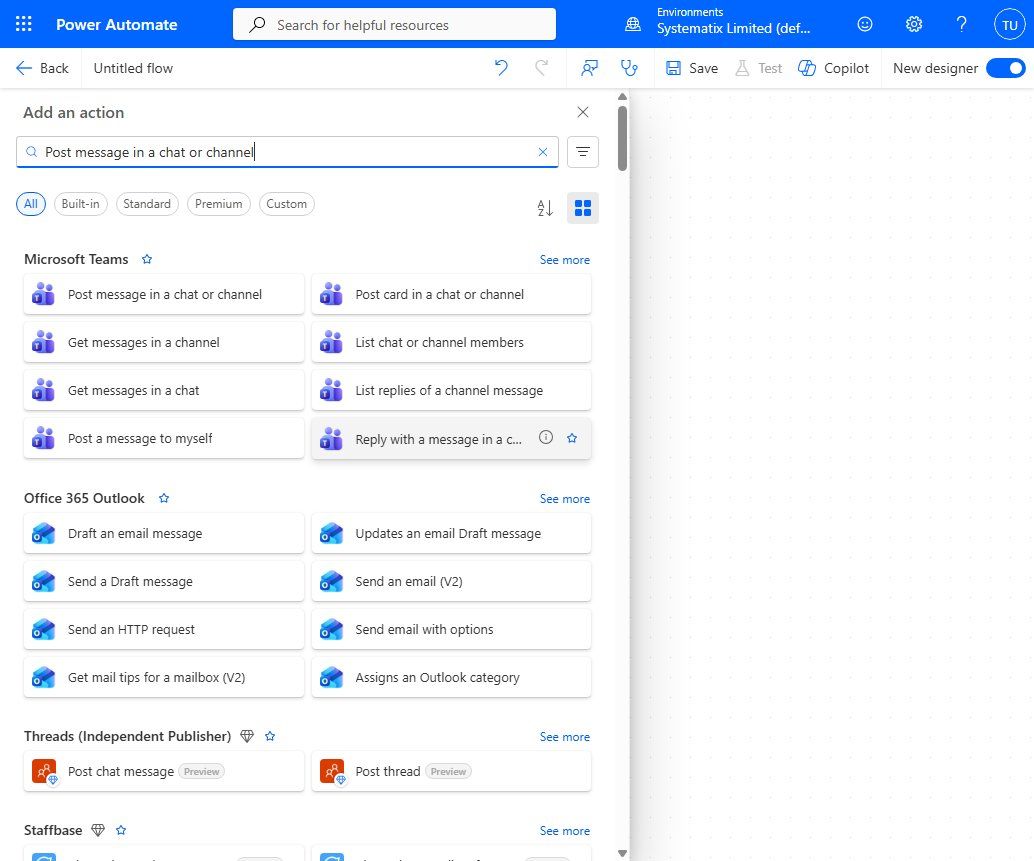Image resolution: width=1034 pixels, height=861 pixels.
Task: Open the app launcher waffle icon
Action: [x=24, y=24]
